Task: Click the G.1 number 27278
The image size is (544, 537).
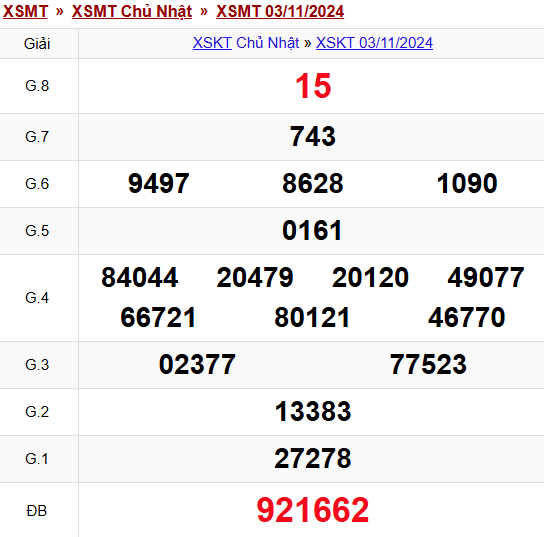Action: click(x=313, y=459)
